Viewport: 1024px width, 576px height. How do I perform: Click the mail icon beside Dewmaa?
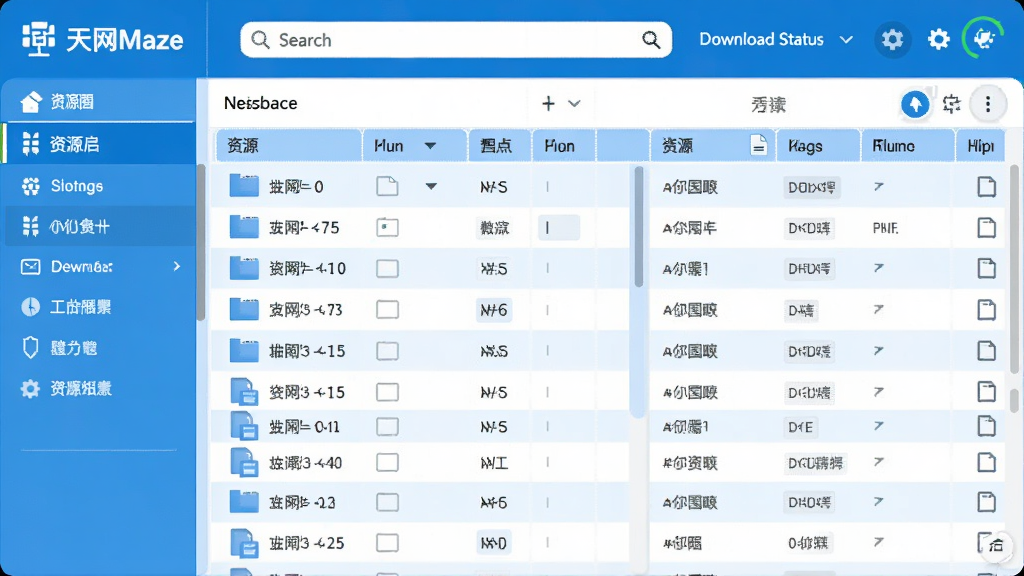coord(31,266)
